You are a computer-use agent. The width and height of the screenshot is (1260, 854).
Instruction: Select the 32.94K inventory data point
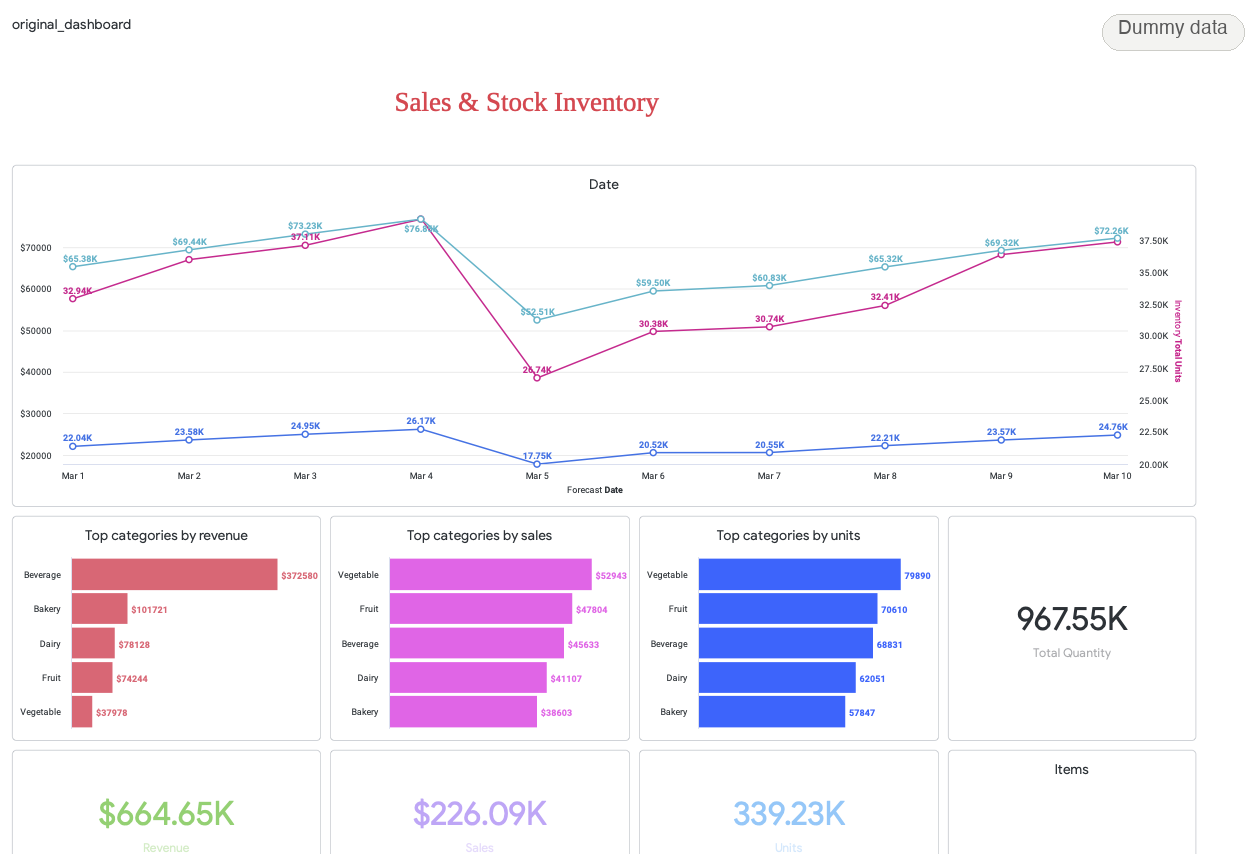tap(73, 298)
